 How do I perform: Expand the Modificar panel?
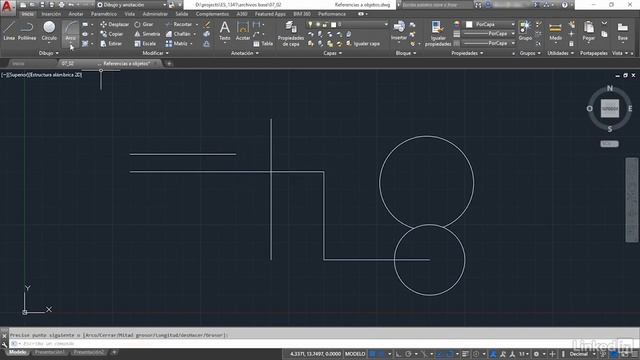coord(156,53)
